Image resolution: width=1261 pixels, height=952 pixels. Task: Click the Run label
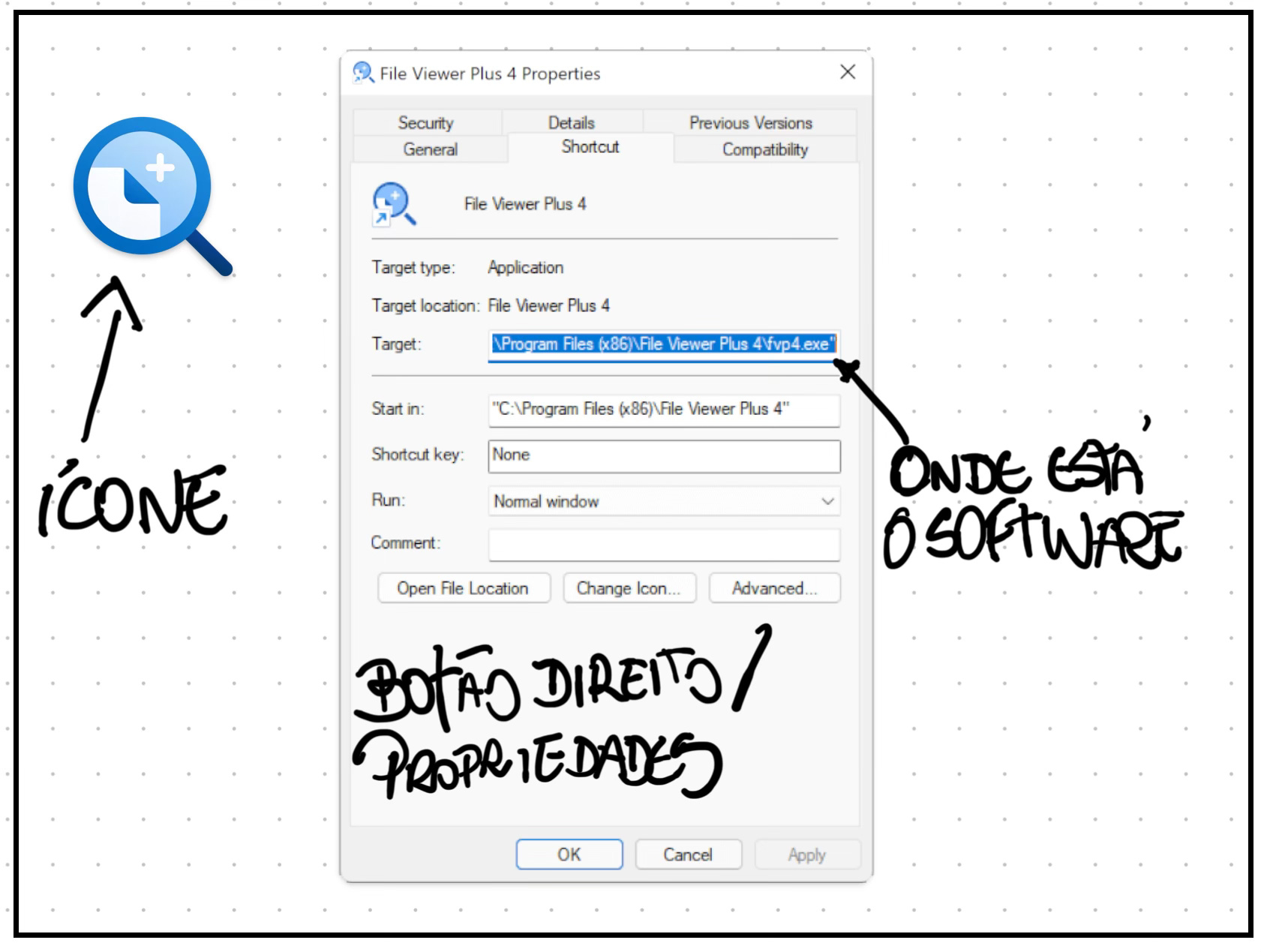click(x=388, y=500)
